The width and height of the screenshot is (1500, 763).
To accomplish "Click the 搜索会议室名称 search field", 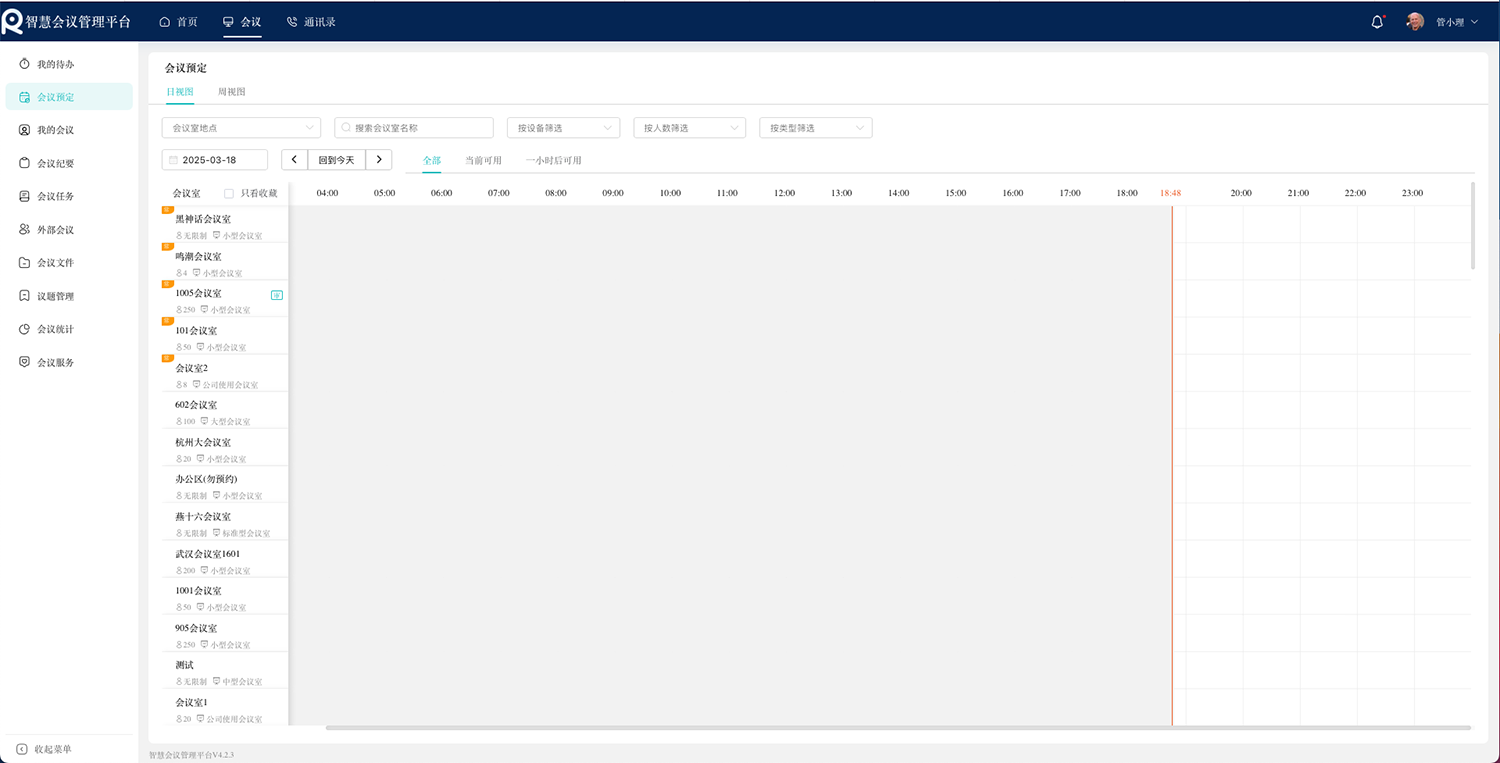I will pos(414,128).
